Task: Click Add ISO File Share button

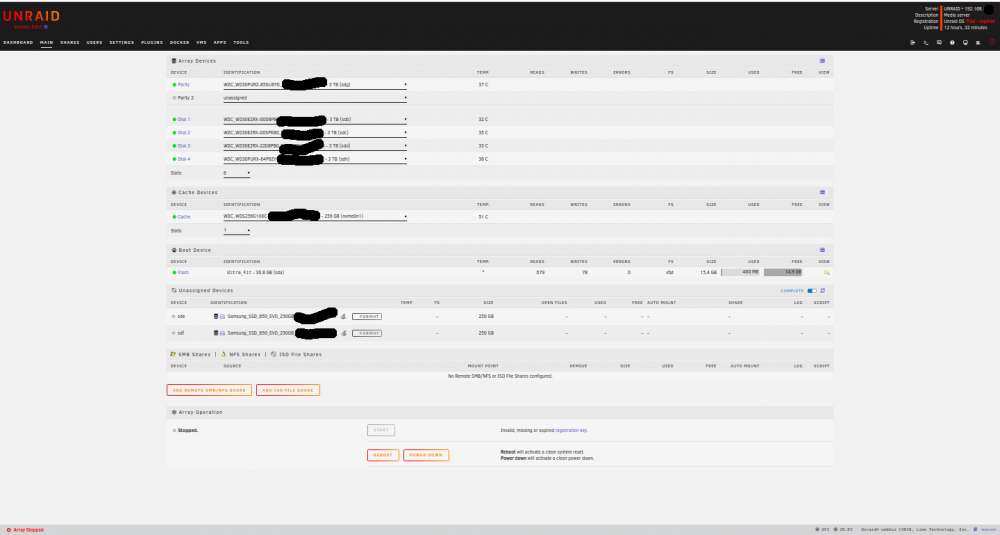Action: (288, 390)
